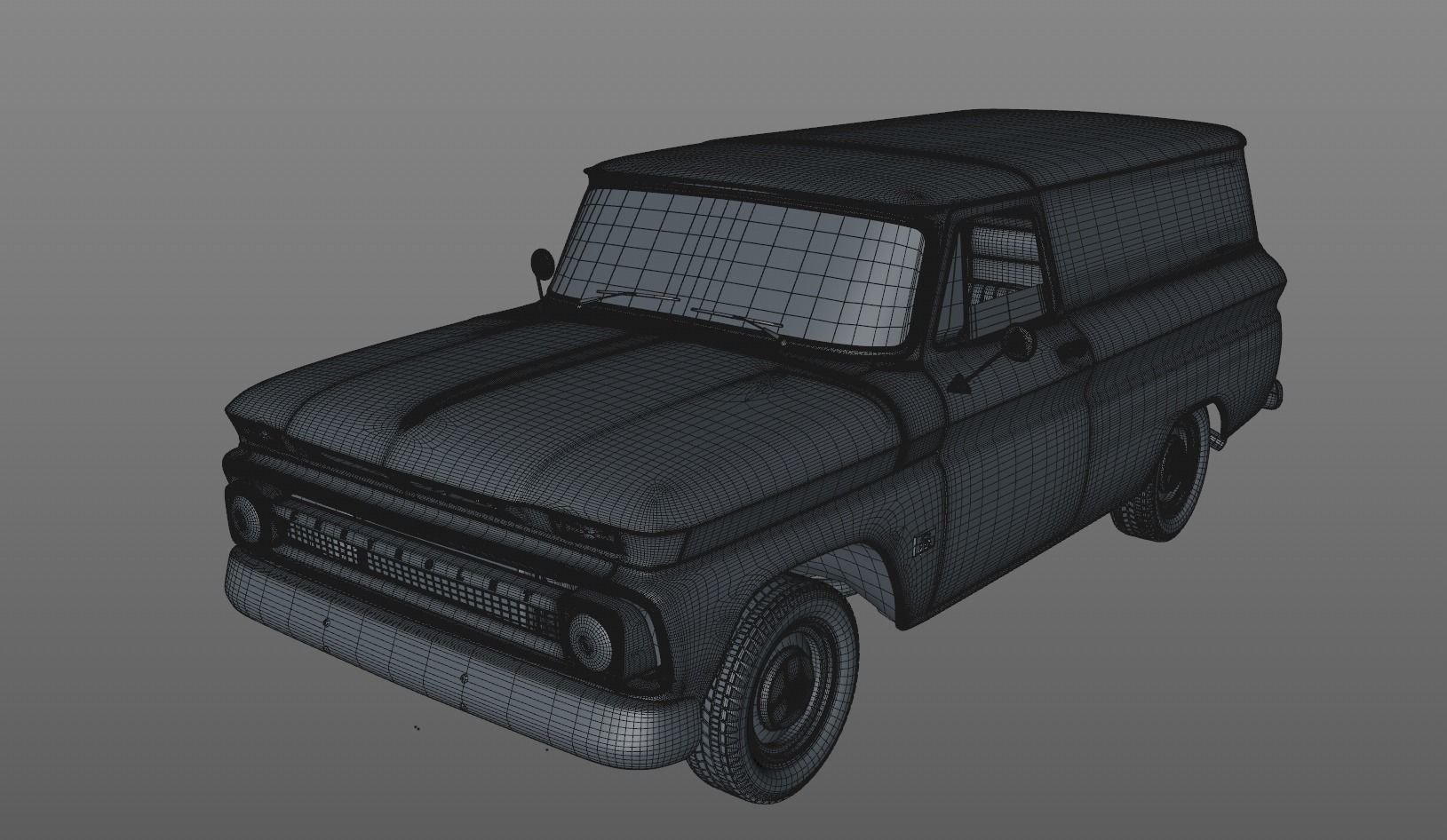
Task: Select the door-mounted side mirror
Action: click(1018, 342)
